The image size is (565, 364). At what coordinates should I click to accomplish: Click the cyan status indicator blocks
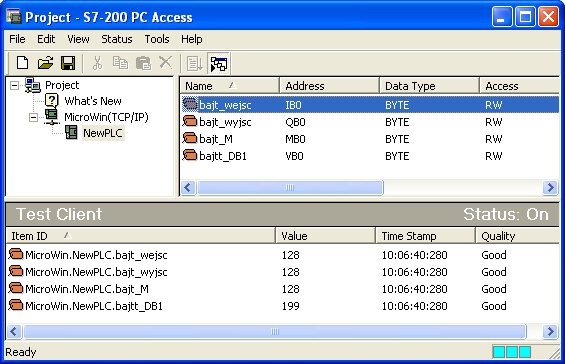coord(512,352)
